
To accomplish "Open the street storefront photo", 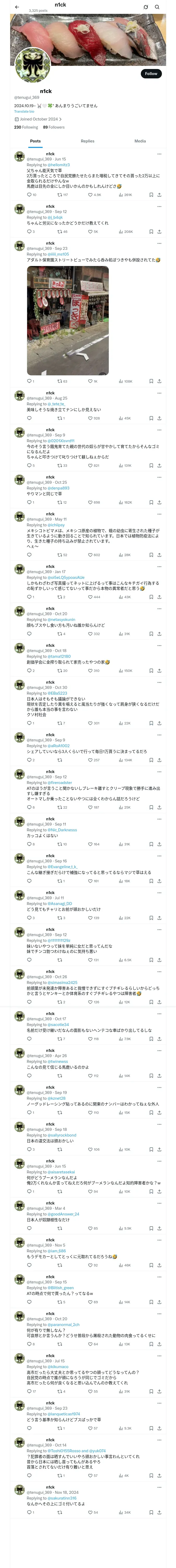I will (x=67, y=320).
